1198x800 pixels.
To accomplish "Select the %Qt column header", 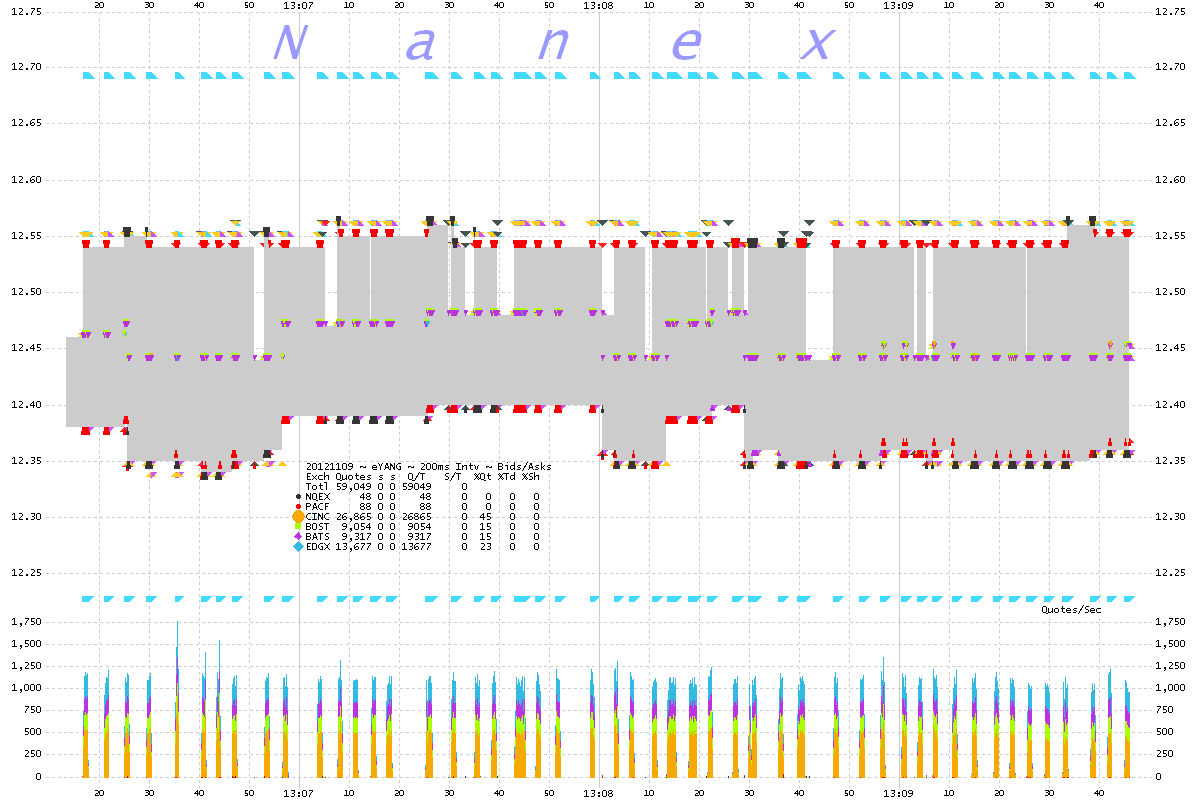I will tap(483, 477).
